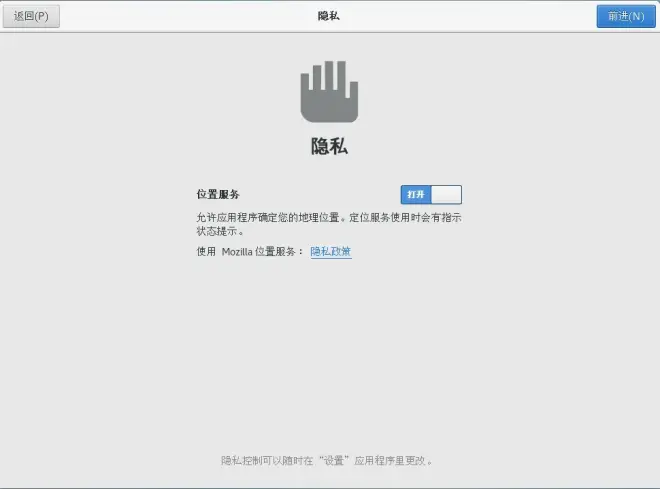The height and width of the screenshot is (489, 660).
Task: Click the raised hand privacy icon
Action: (329, 92)
